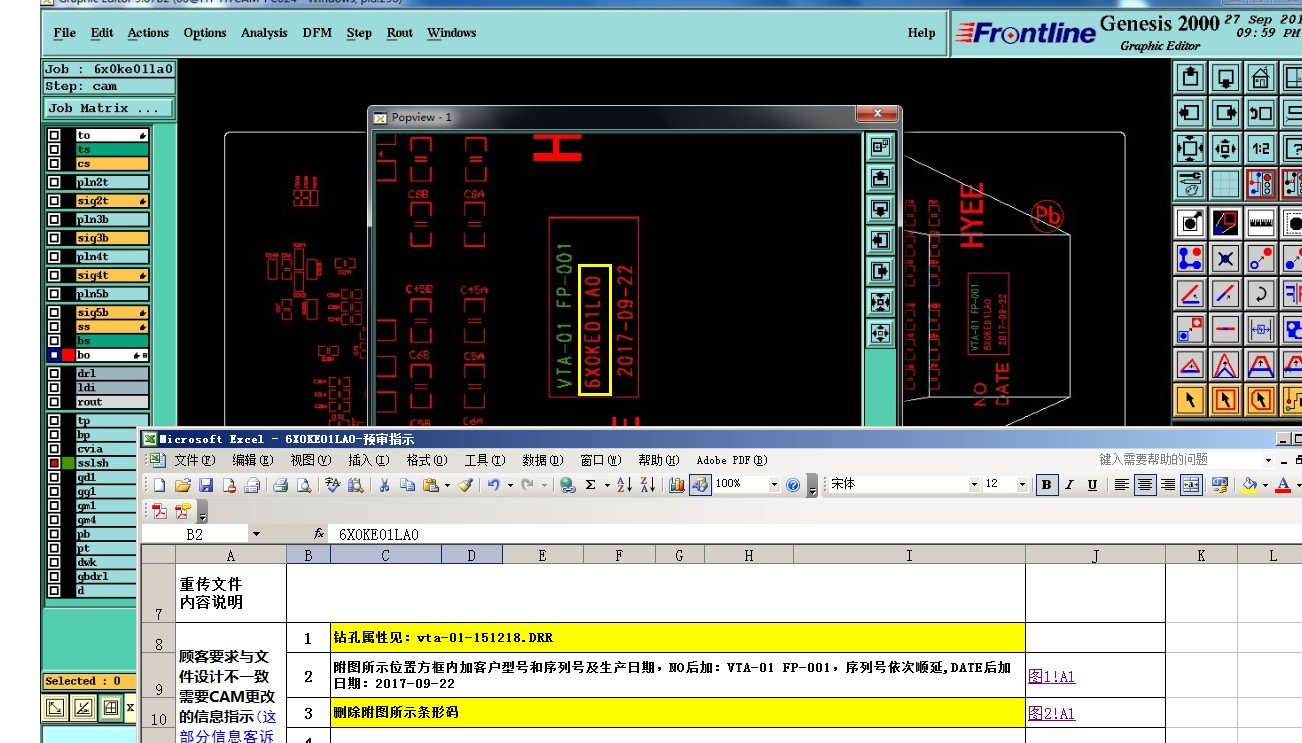Image resolution: width=1302 pixels, height=743 pixels.
Task: Open the color palette settings icon
Action: (x=1190, y=184)
